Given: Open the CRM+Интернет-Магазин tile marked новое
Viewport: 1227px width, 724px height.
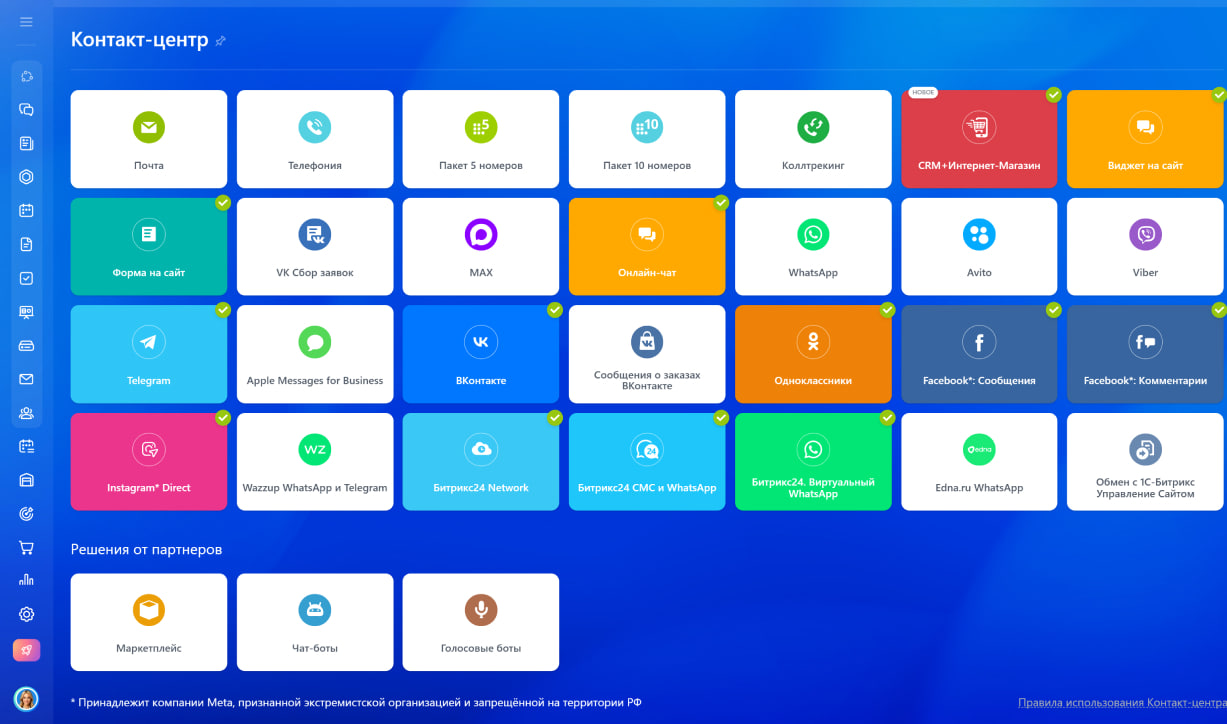Looking at the screenshot, I should pos(979,139).
